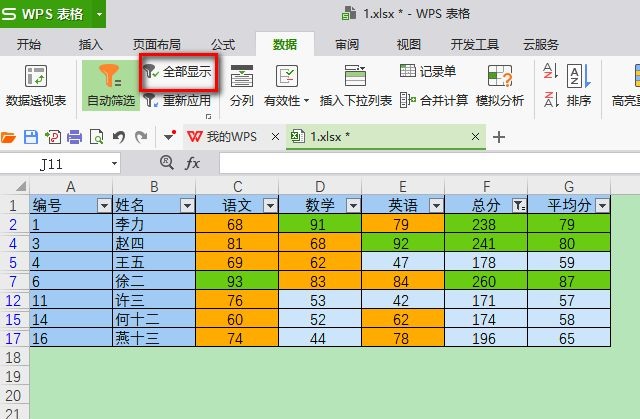Expand the filter dropdown on 语文 column
This screenshot has width=640, height=419.
269,205
